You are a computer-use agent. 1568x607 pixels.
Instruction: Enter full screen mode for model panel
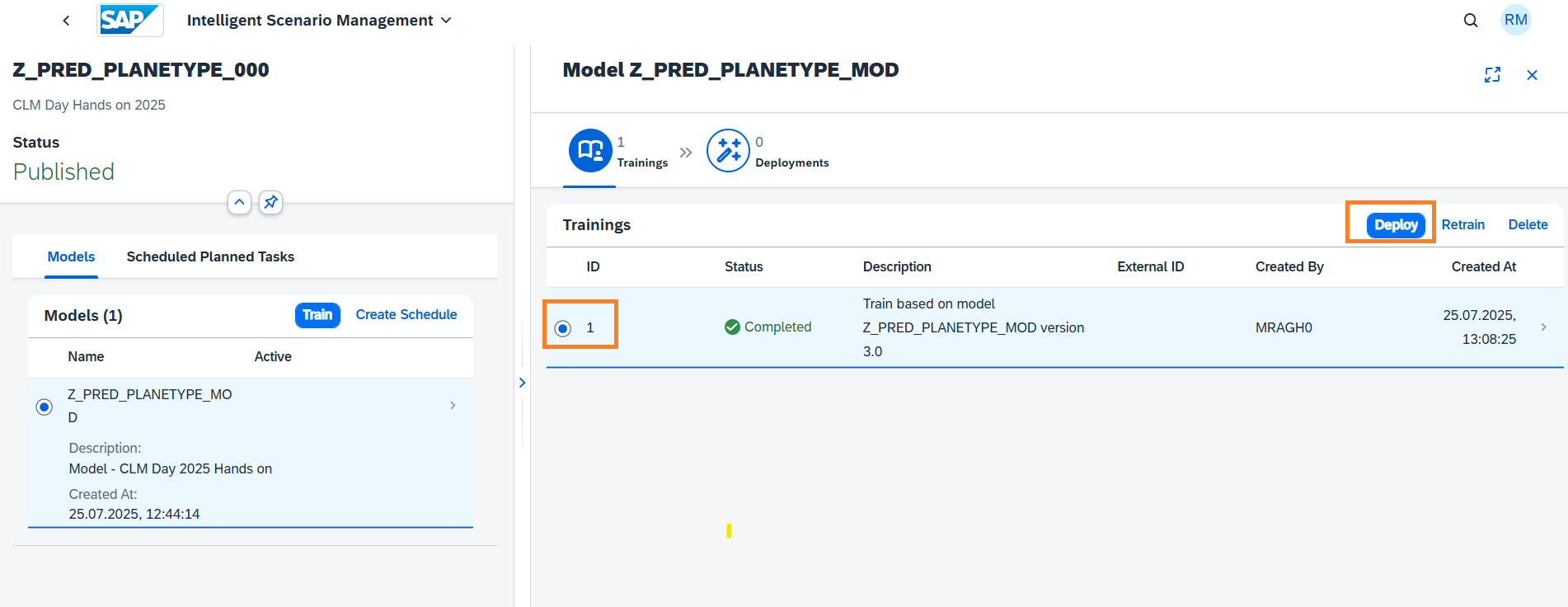tap(1492, 75)
